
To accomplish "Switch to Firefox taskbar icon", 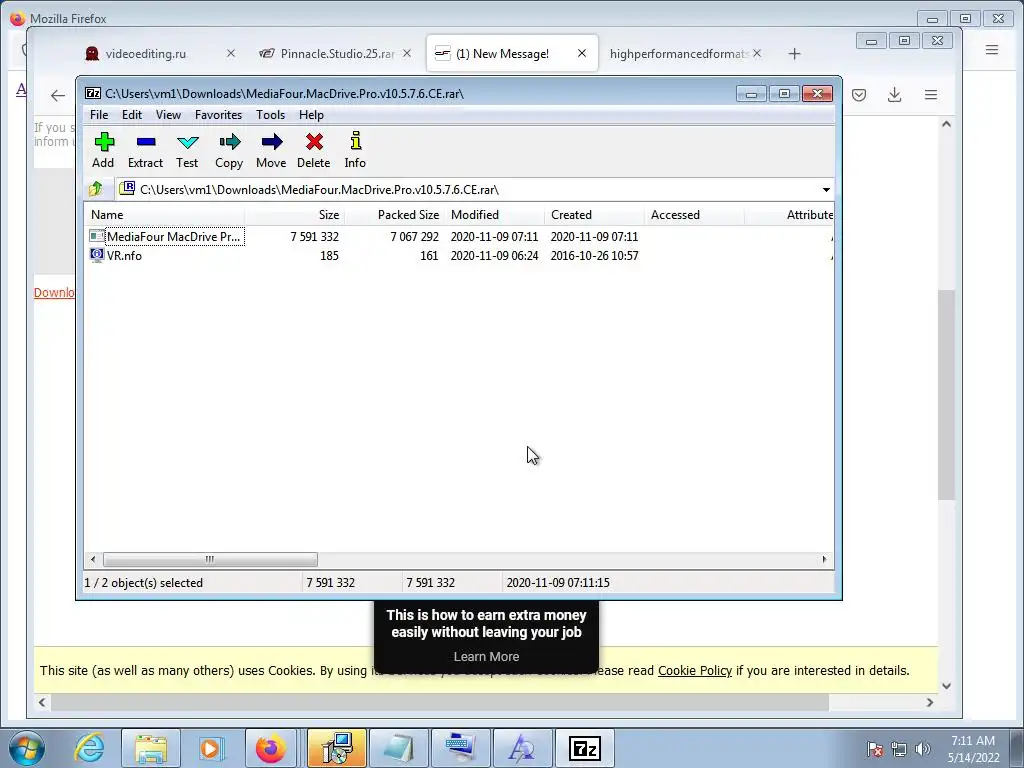I will (270, 748).
